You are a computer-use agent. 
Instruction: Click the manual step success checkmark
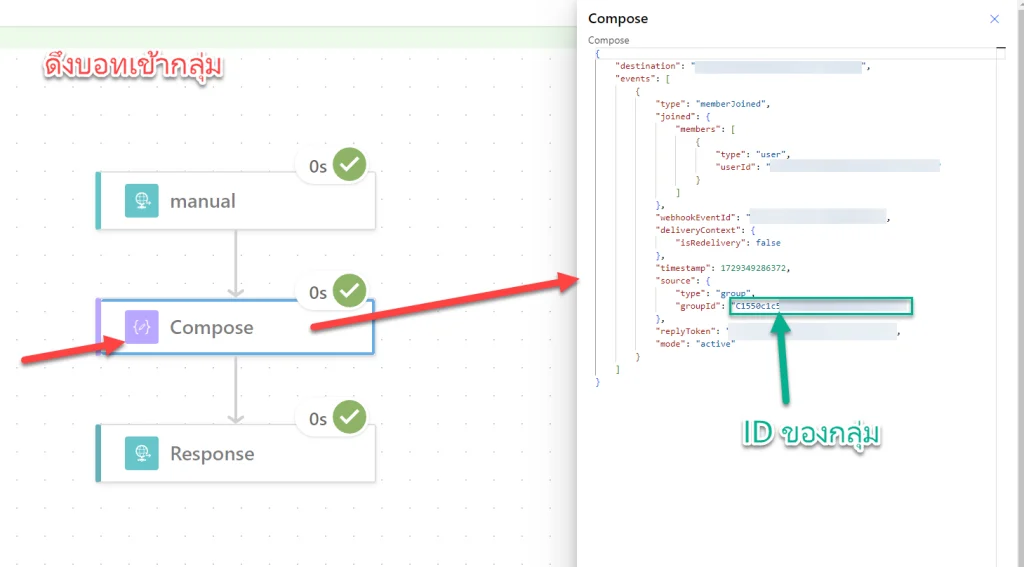coord(349,165)
